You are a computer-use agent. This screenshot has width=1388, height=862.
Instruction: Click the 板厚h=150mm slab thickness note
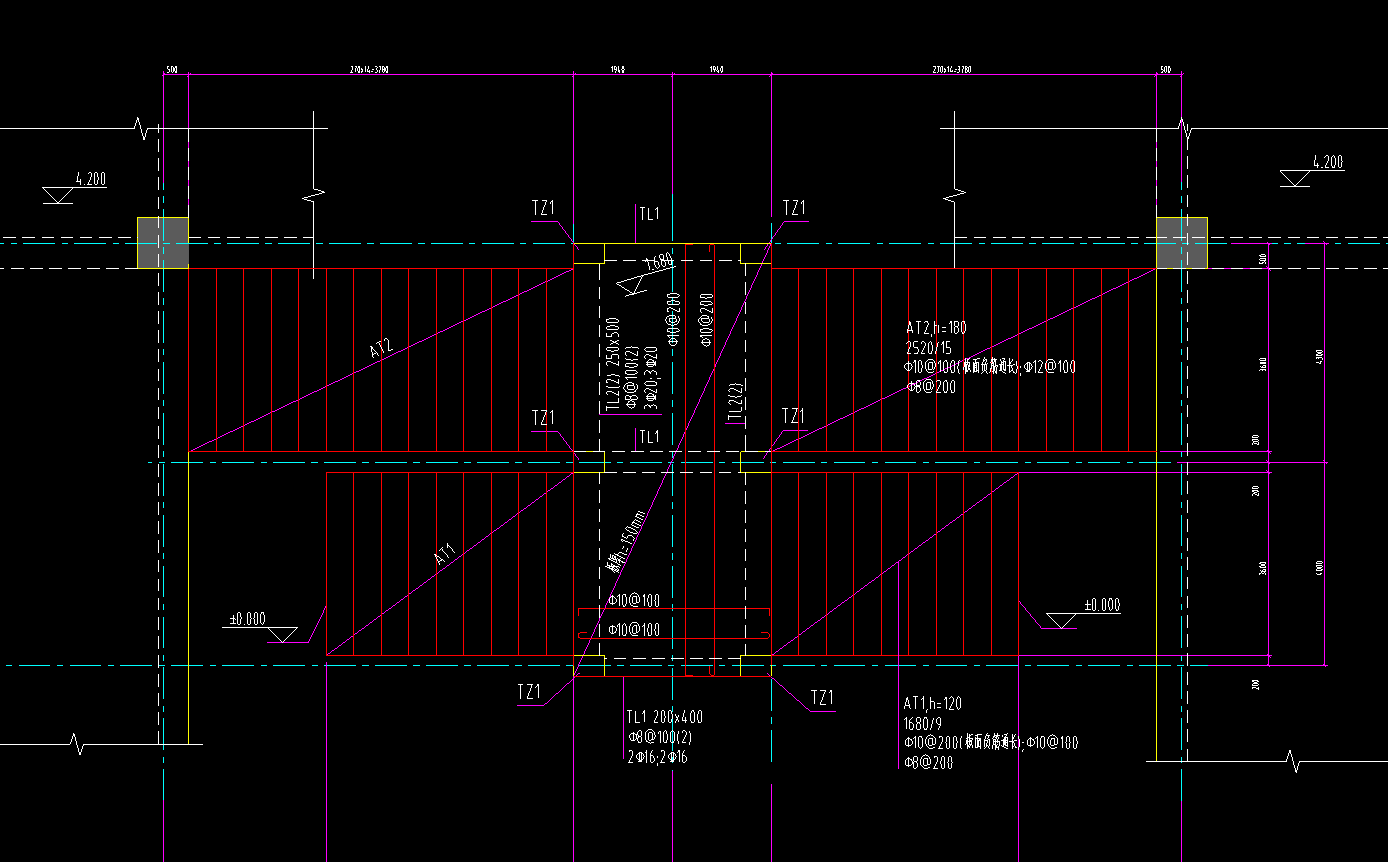pos(627,540)
